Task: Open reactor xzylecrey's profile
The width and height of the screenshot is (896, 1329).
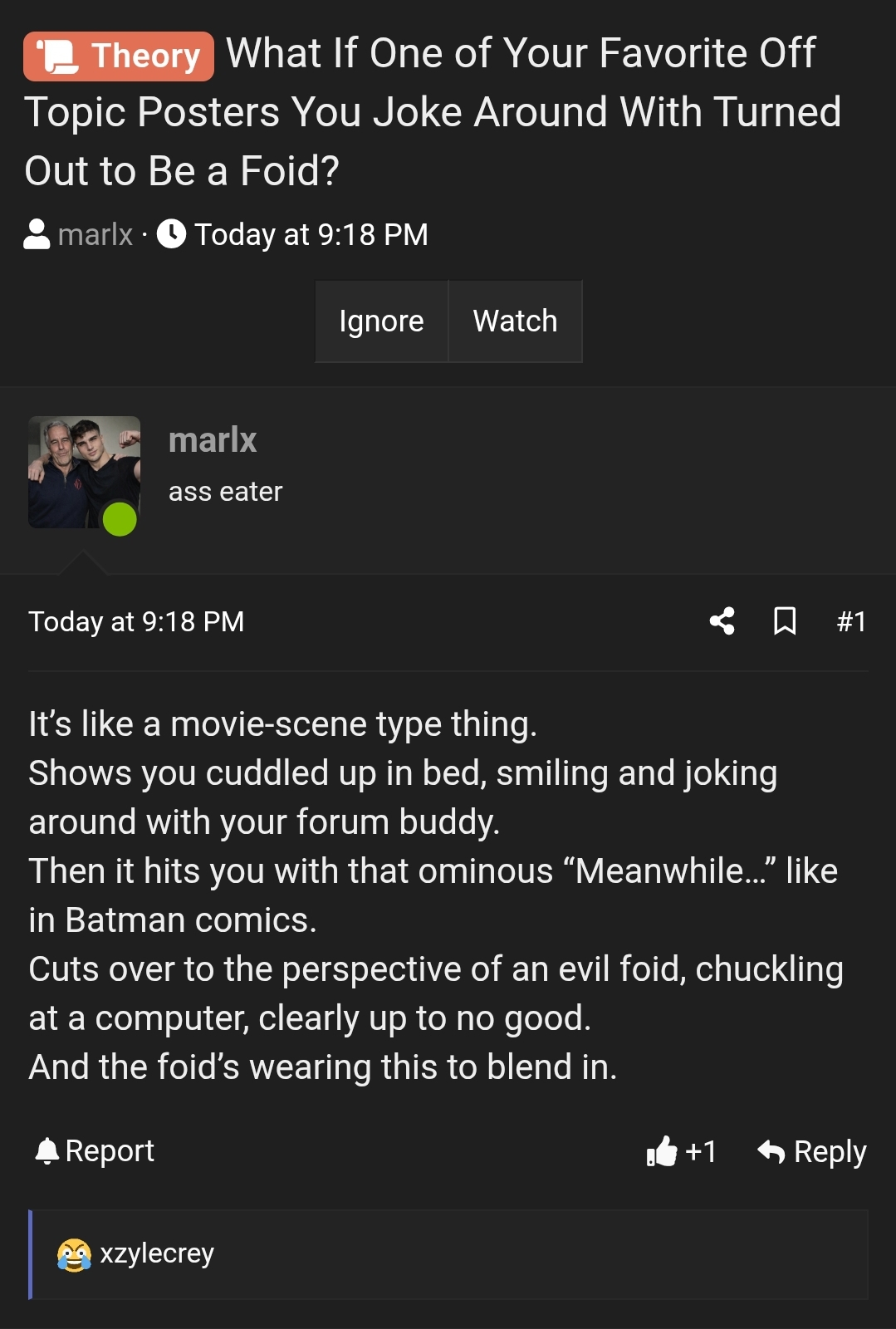Action: 157,1253
